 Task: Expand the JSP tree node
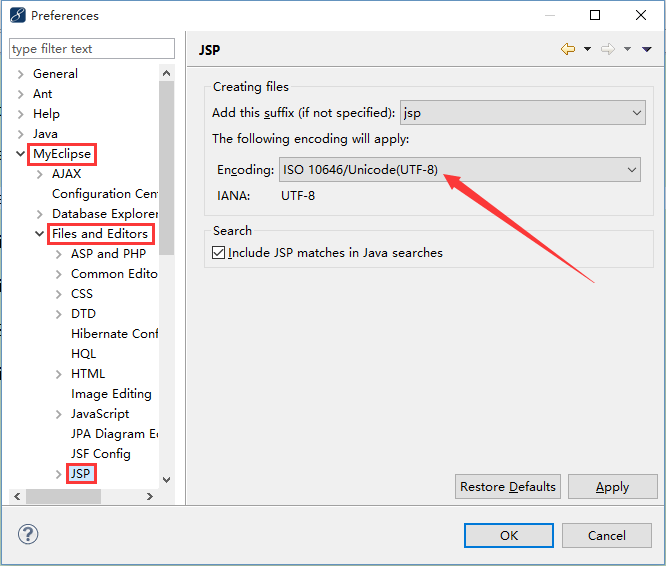59,474
